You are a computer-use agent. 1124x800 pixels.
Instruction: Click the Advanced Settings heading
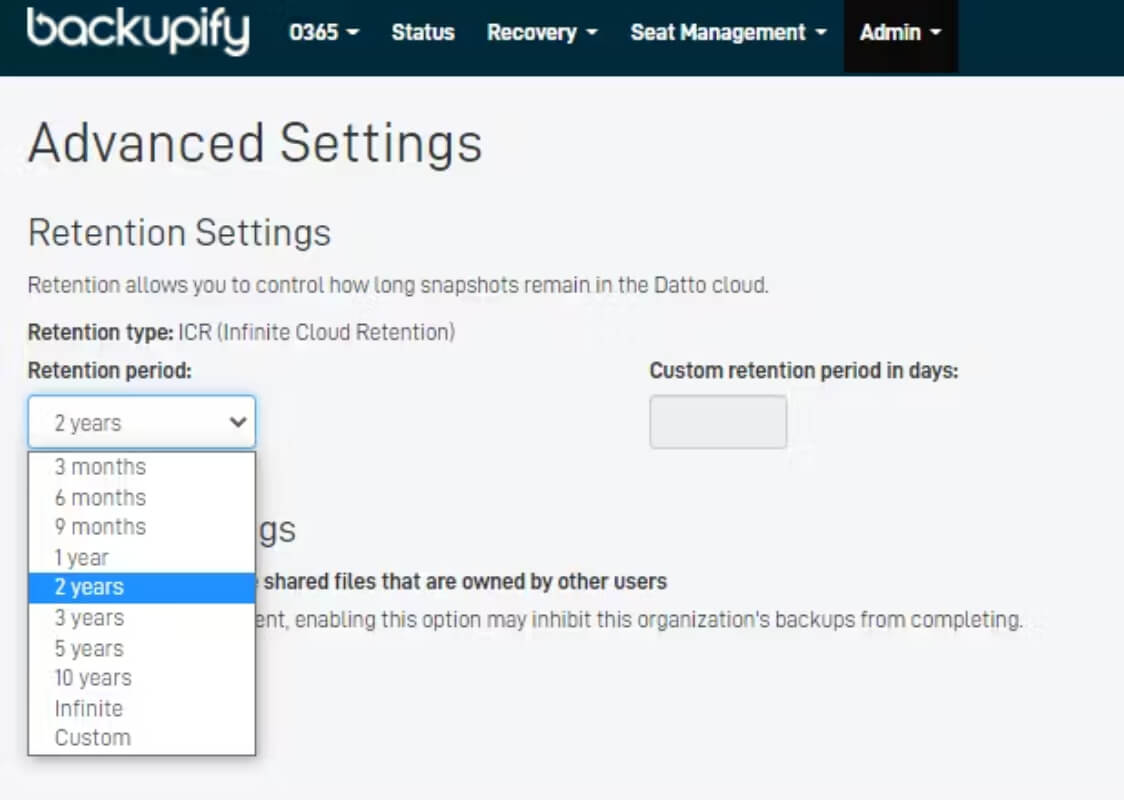click(255, 143)
